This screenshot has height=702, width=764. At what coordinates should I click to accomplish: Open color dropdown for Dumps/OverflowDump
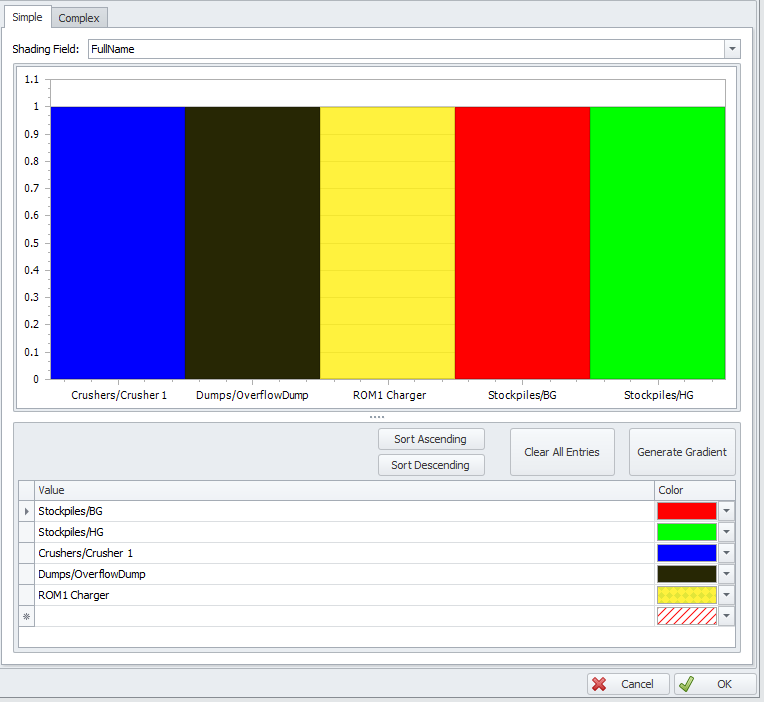[726, 574]
